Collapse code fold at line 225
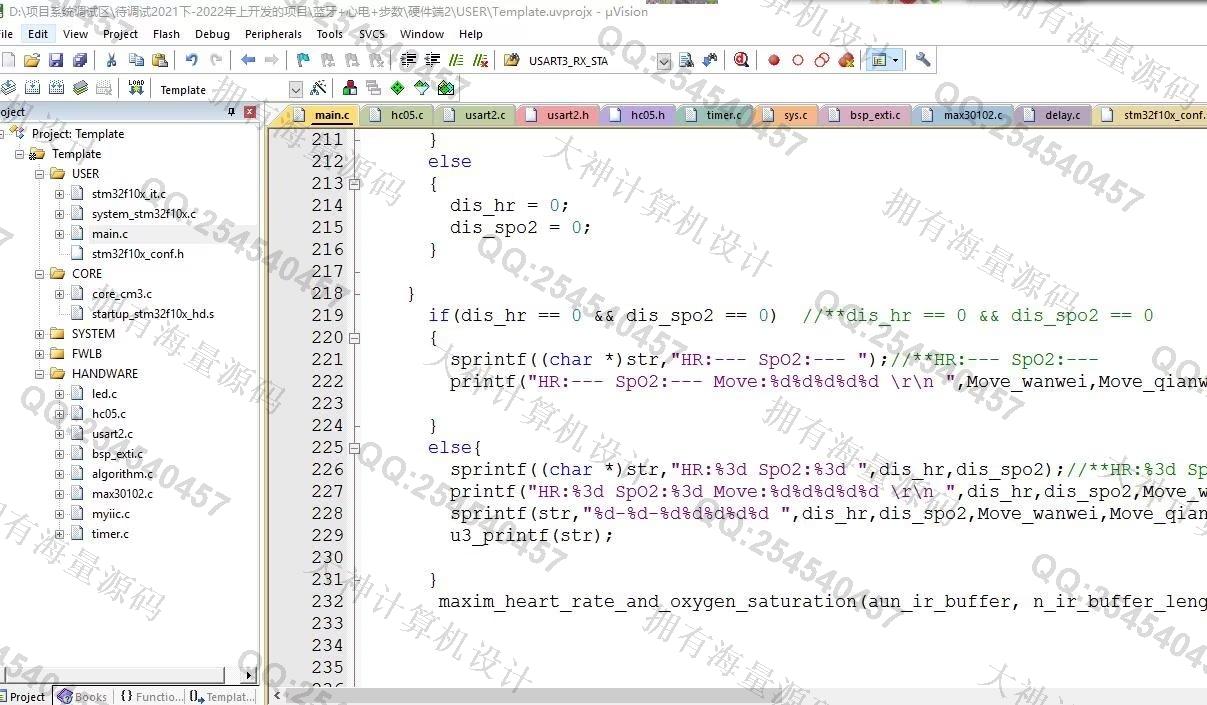1207x705 pixels. (x=354, y=448)
